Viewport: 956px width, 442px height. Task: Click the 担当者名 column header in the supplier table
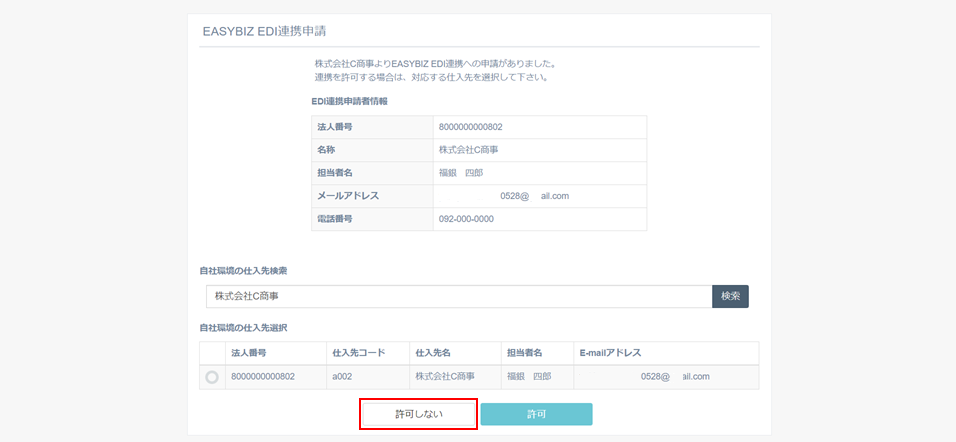coord(524,353)
